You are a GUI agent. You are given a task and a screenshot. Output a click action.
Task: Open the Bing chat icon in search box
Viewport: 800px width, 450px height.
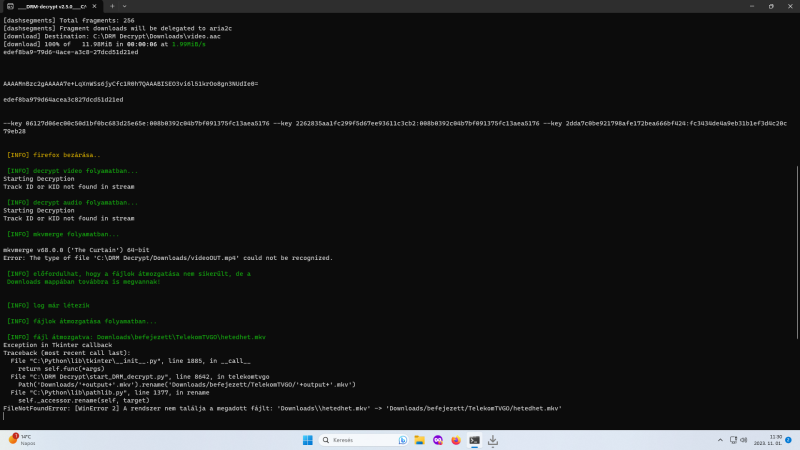point(403,440)
